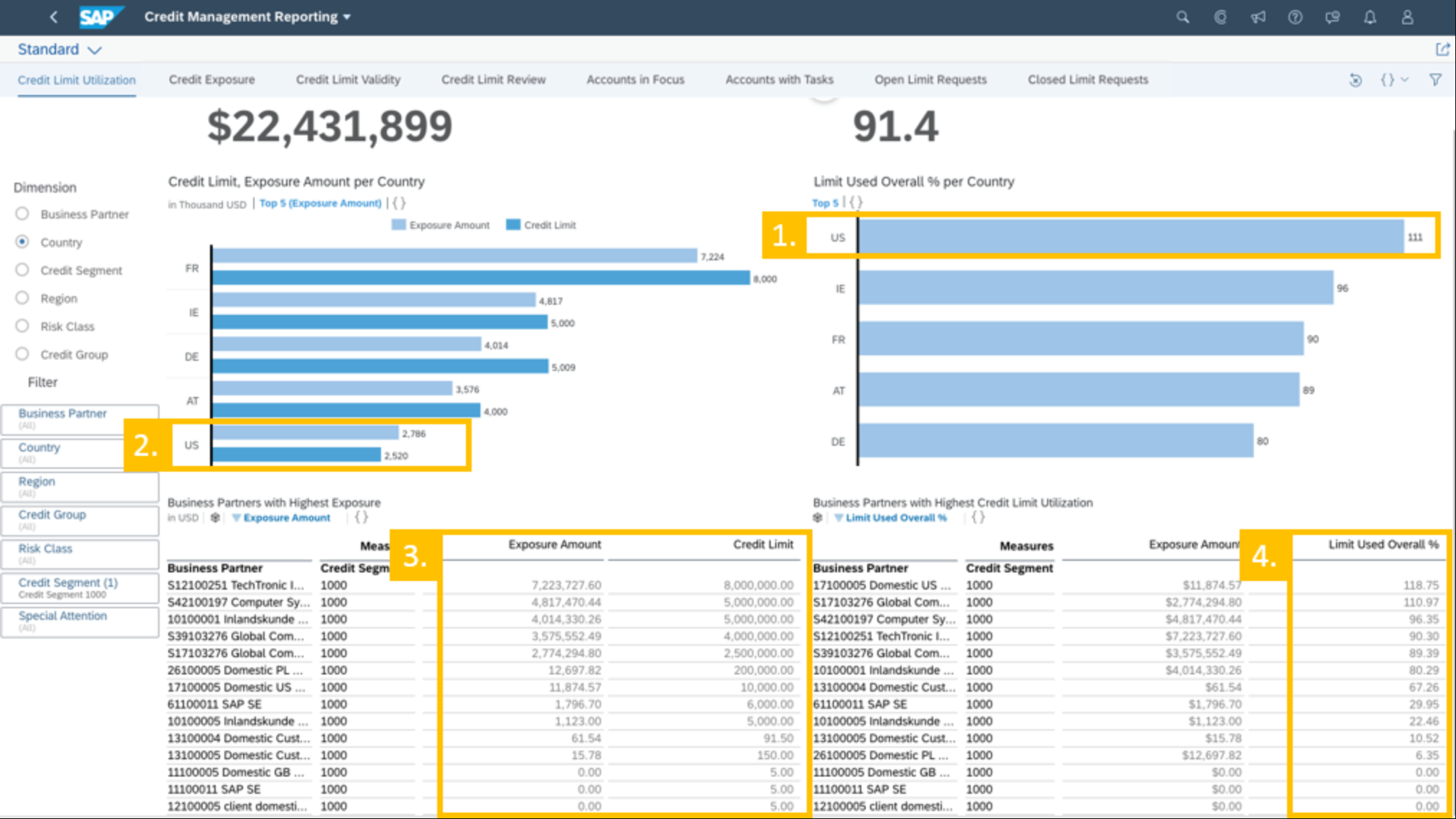
Task: Click the refresh/reset icon top right
Action: click(x=1357, y=79)
